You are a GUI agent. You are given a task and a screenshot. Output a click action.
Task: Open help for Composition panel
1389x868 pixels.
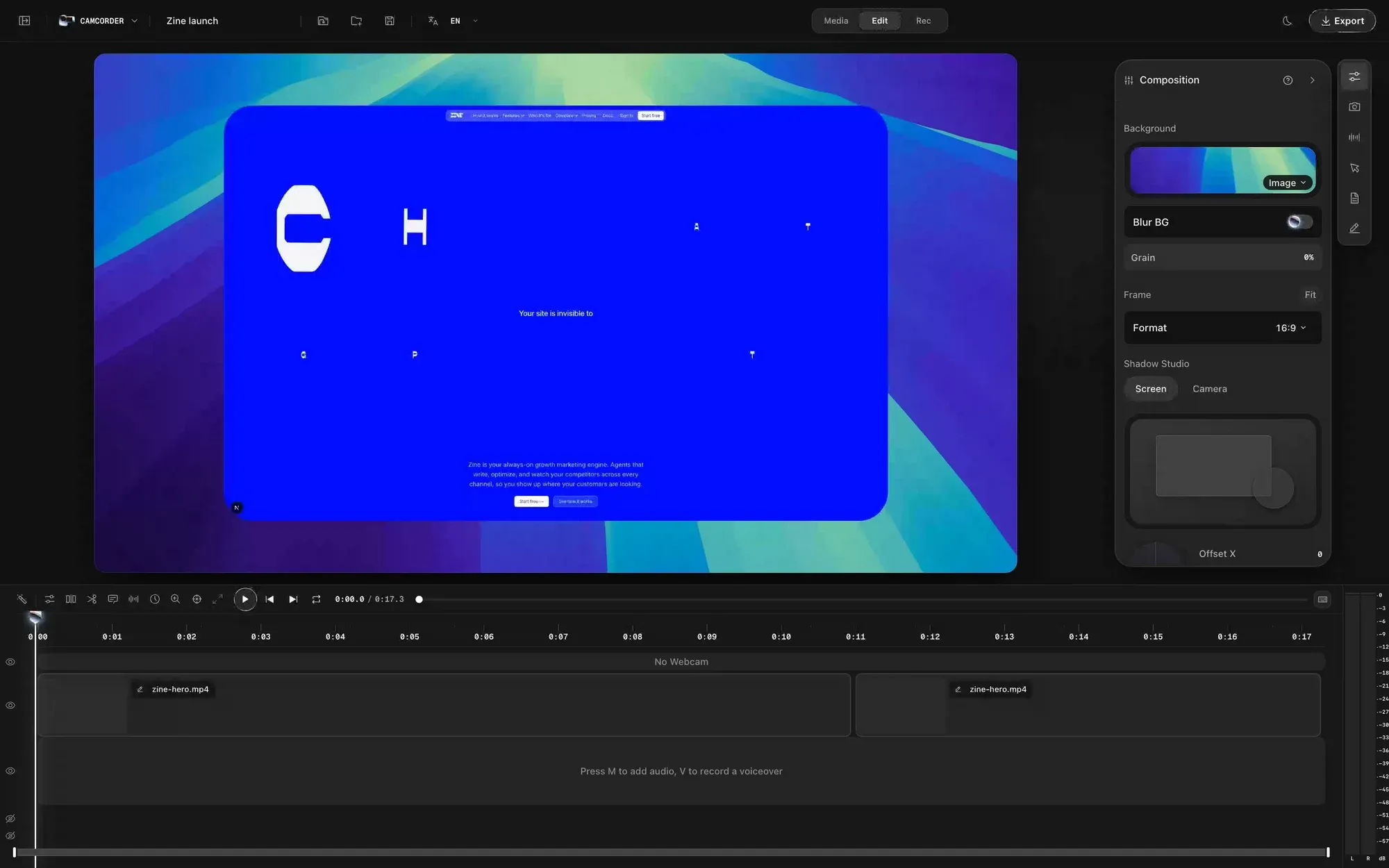(1288, 81)
